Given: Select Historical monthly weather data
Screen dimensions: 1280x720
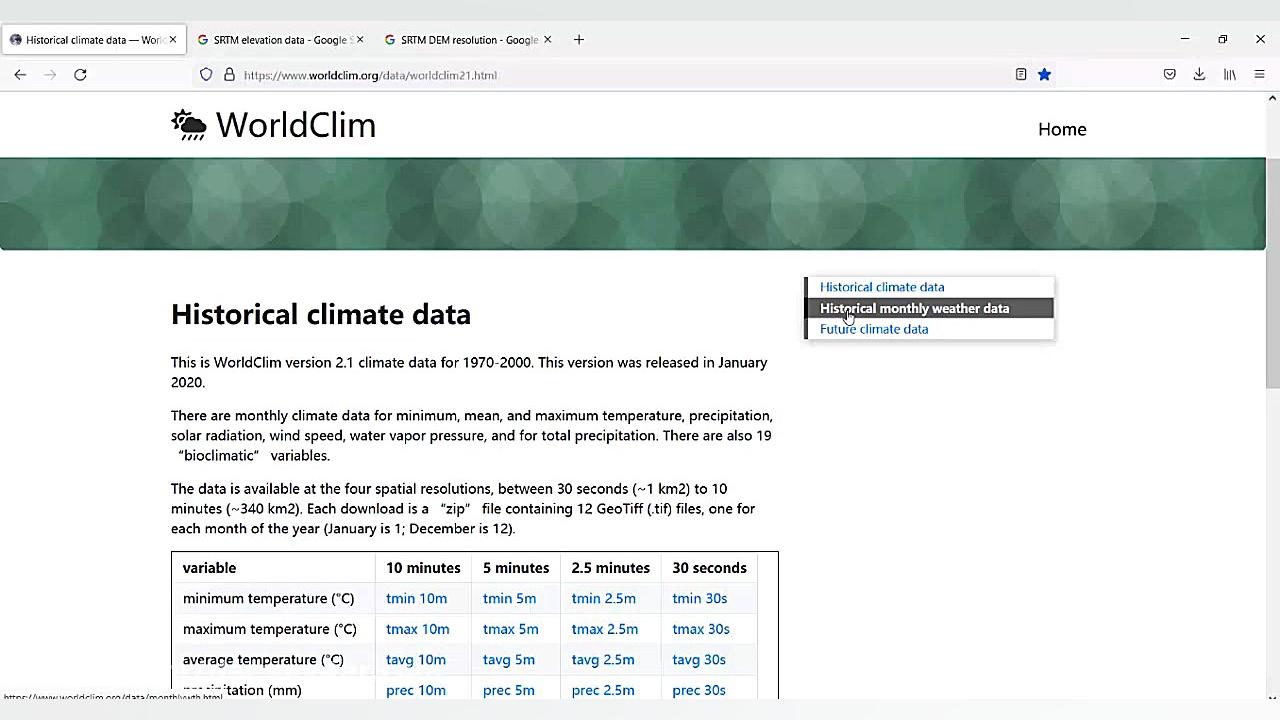Looking at the screenshot, I should (914, 308).
